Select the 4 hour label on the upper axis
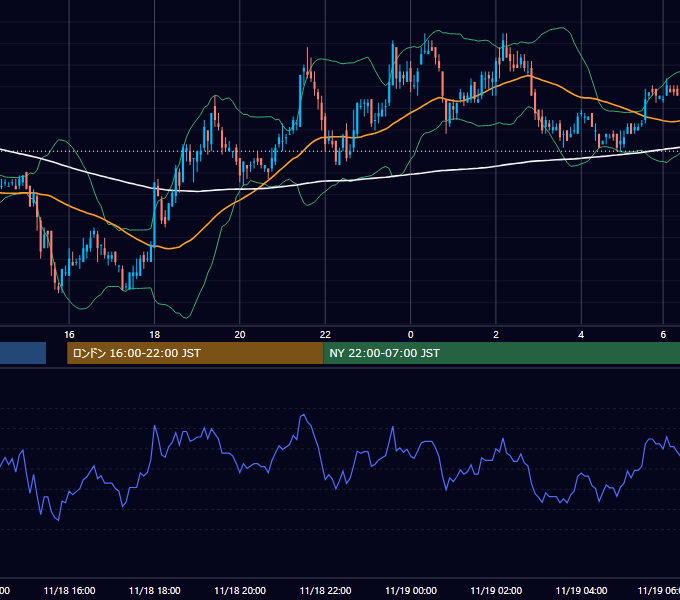Image resolution: width=680 pixels, height=600 pixels. click(581, 335)
